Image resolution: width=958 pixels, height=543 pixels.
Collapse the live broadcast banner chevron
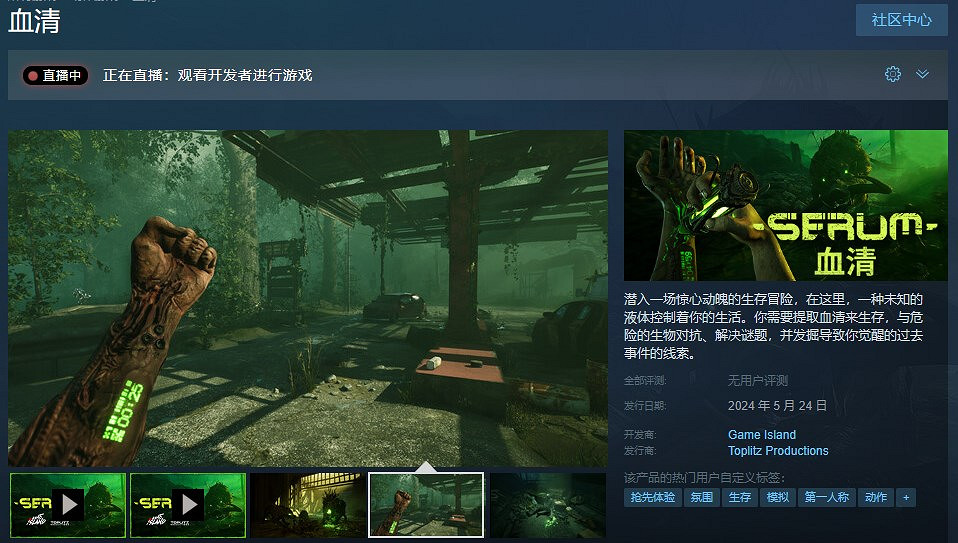(x=922, y=75)
